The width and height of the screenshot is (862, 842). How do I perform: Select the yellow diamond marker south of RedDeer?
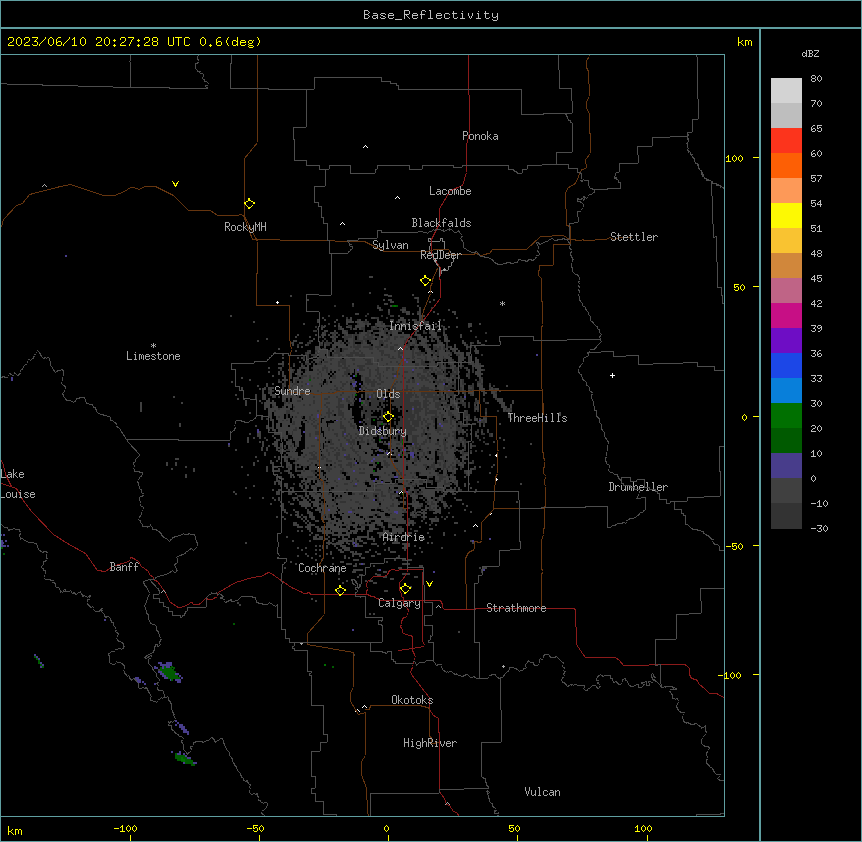pyautogui.click(x=426, y=281)
